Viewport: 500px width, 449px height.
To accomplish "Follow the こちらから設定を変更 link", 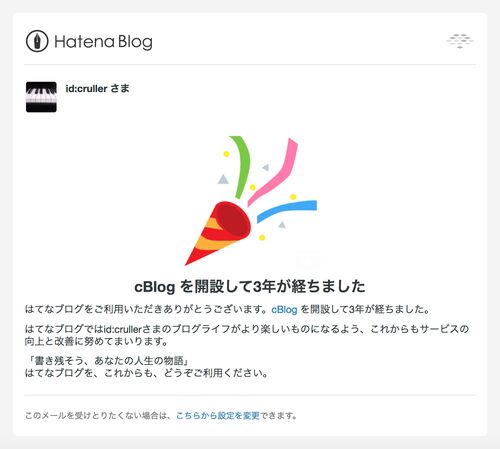I will point(218,416).
